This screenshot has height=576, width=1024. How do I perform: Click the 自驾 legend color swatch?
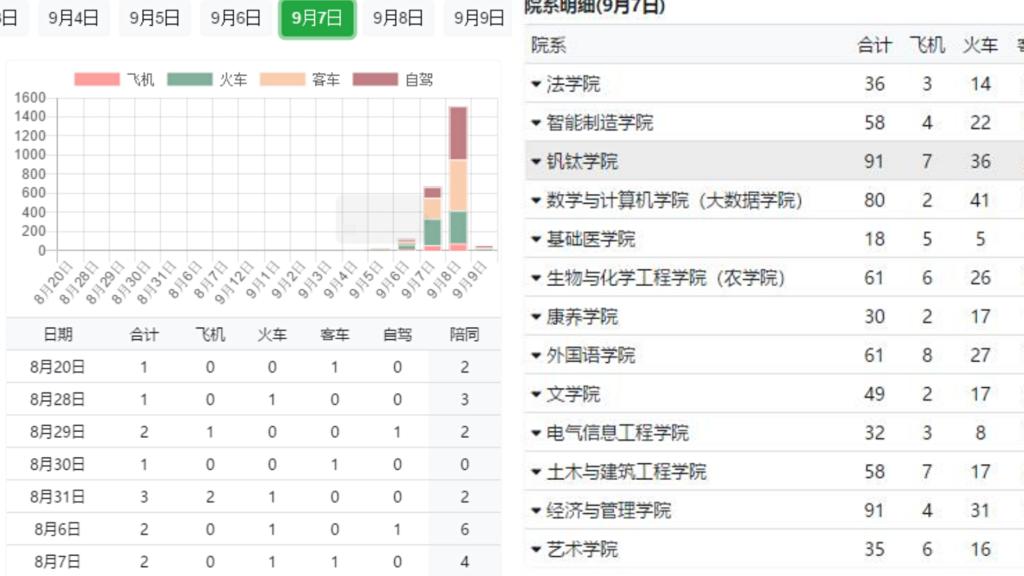coord(375,80)
